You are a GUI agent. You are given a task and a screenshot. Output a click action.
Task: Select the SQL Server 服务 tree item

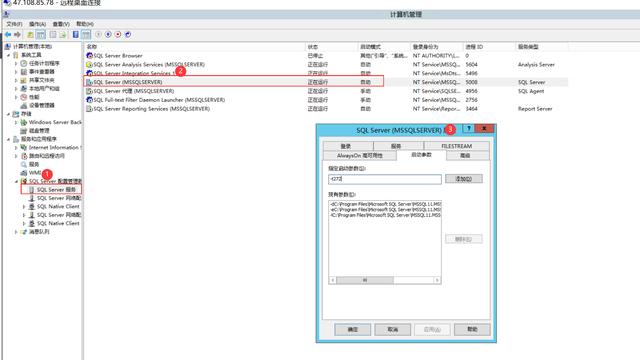[x=56, y=190]
